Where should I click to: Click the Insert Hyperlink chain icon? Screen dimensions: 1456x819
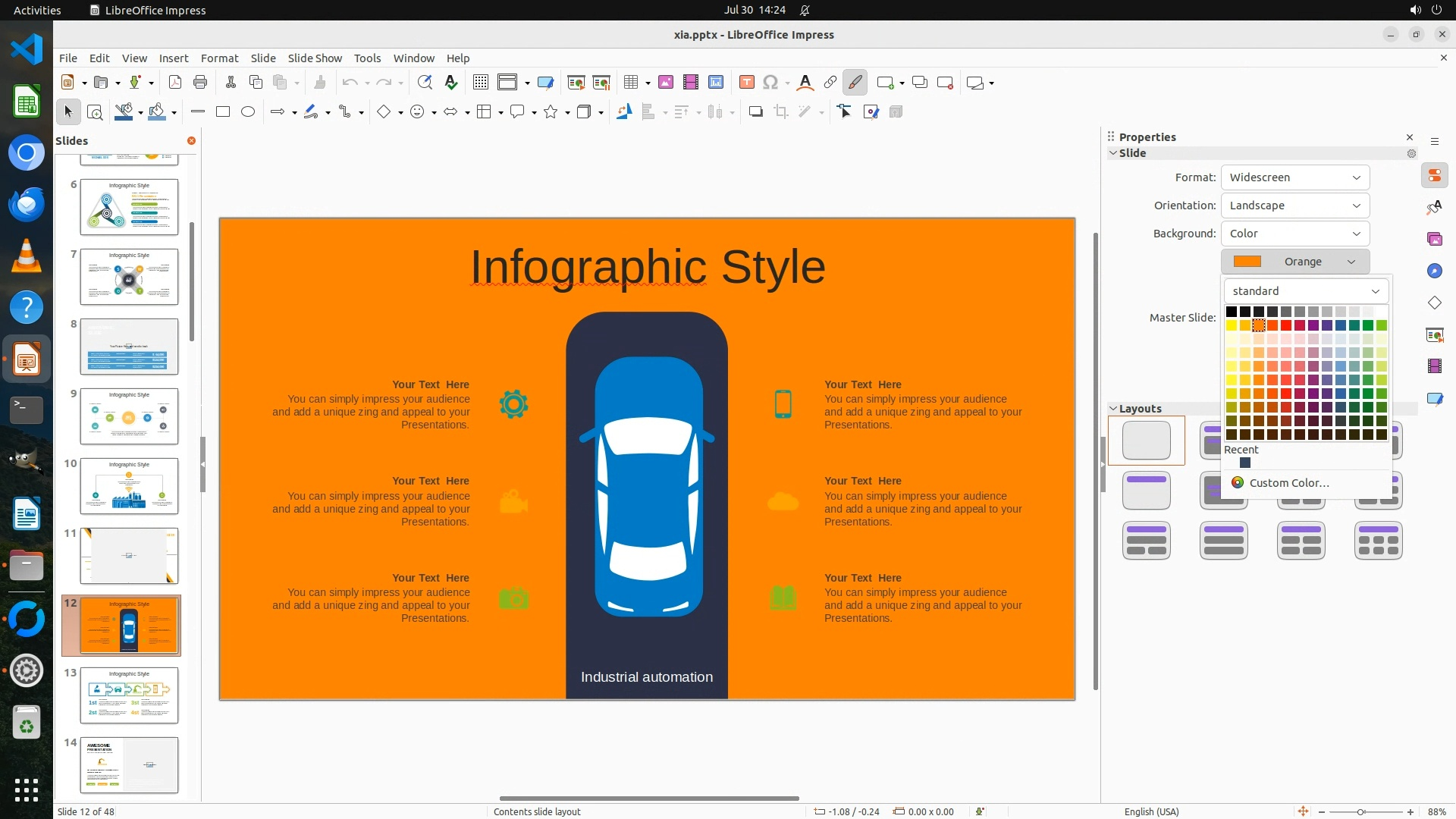coord(830,83)
